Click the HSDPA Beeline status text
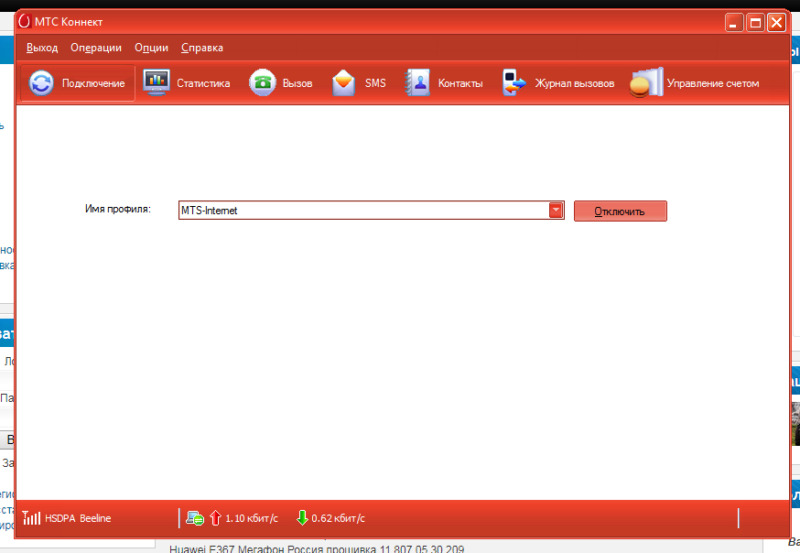This screenshot has width=800, height=553. pos(78,518)
